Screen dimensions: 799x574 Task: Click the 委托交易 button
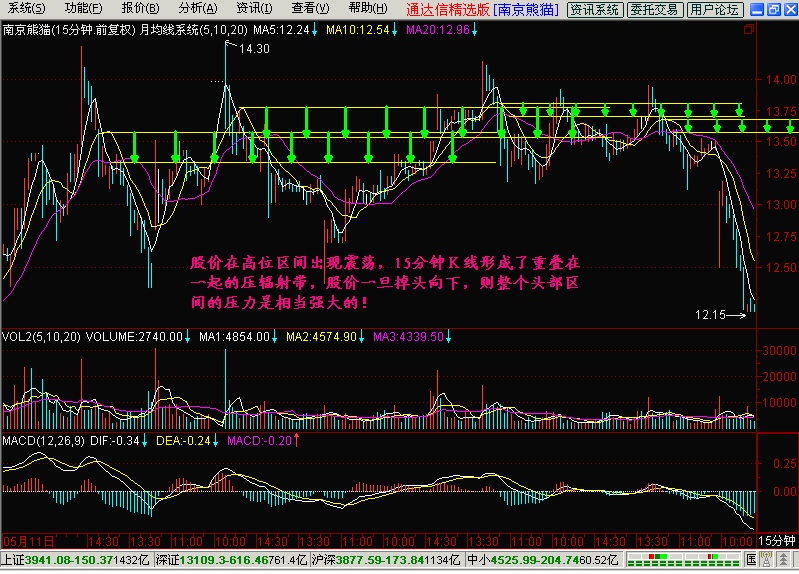click(656, 10)
